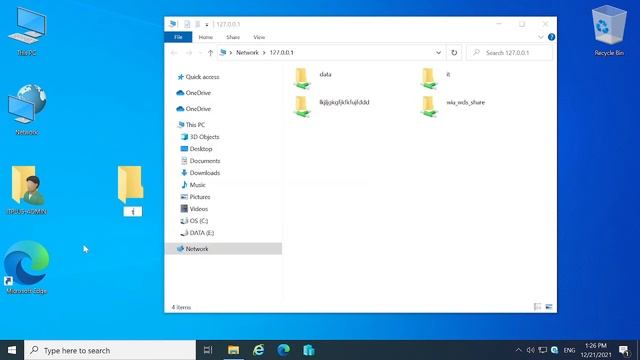Click Network in the address bar
Image resolution: width=640 pixels, height=360 pixels.
pos(247,53)
